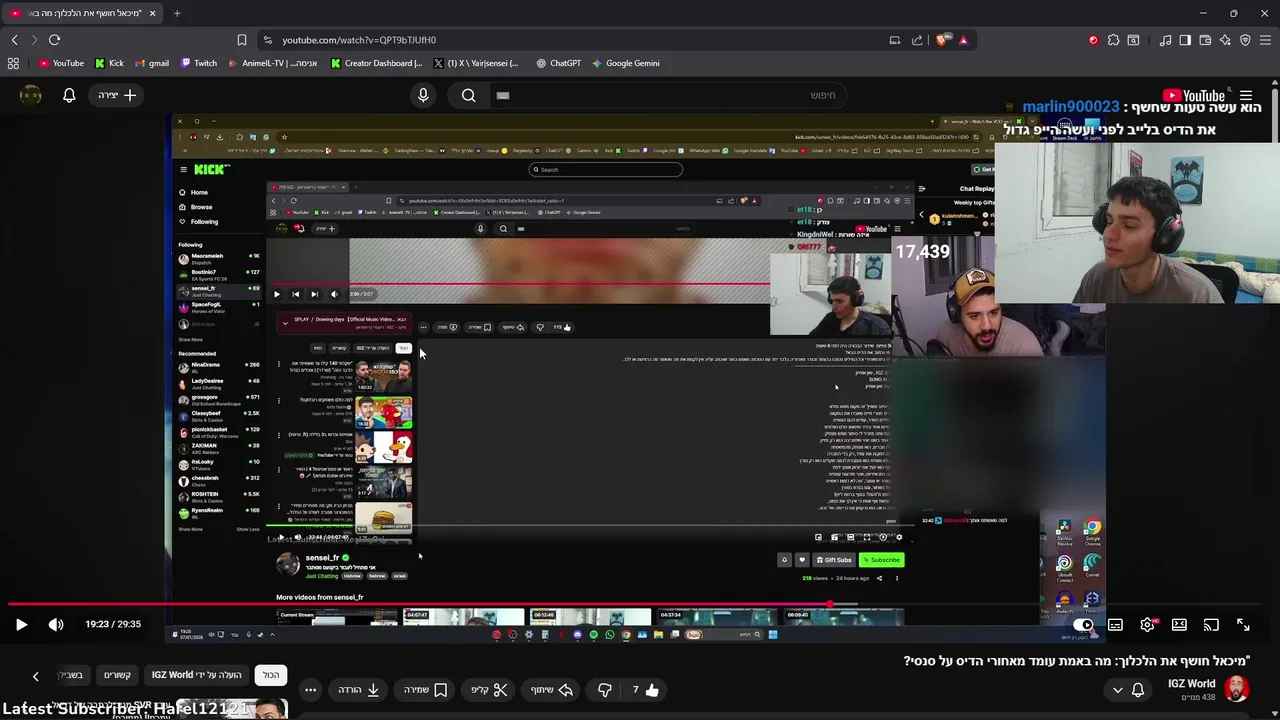This screenshot has width=1280, height=720.
Task: Open the Kick bookmark
Action: pos(109,63)
